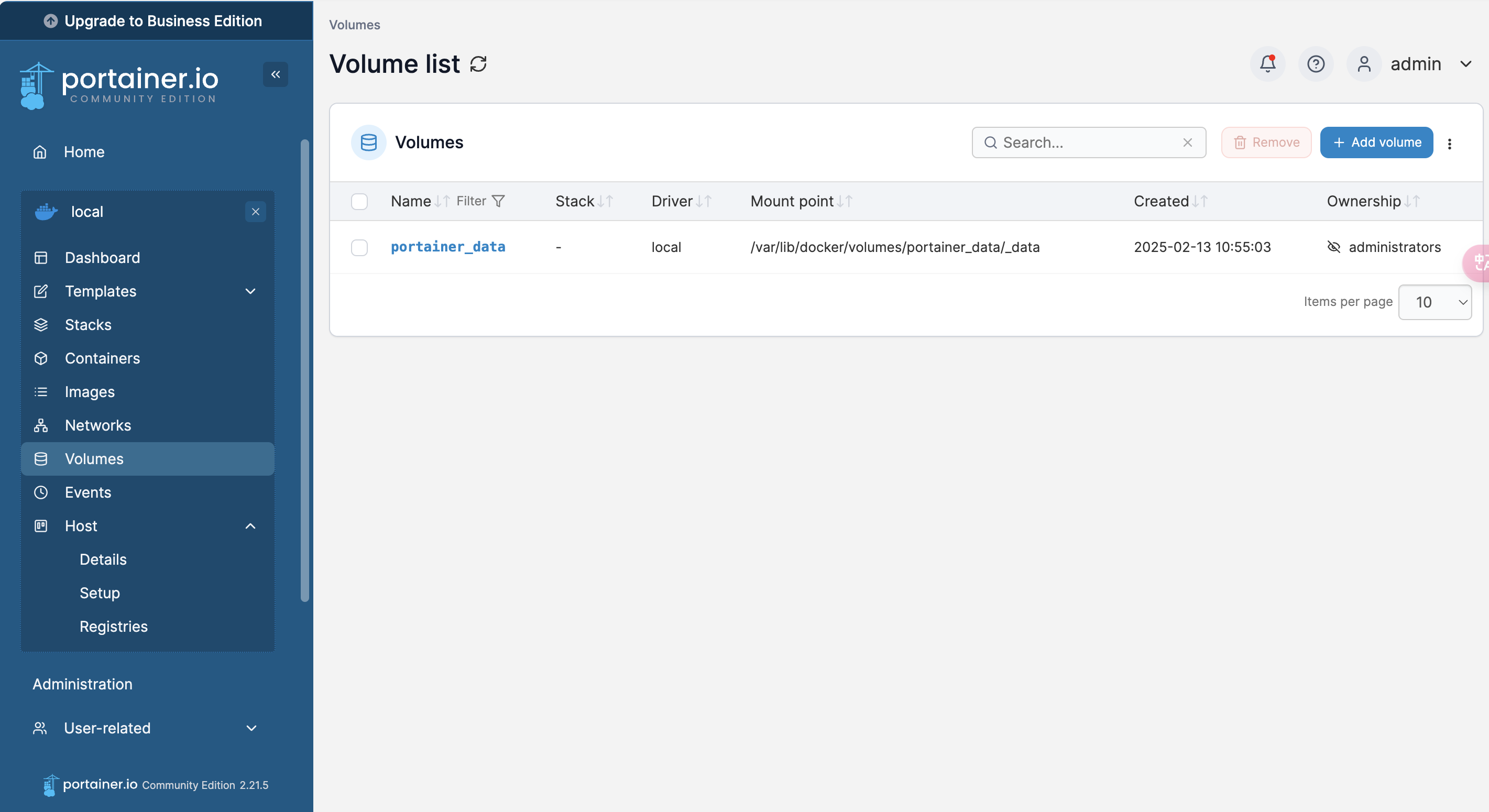Clear the search field with X icon
The width and height of the screenshot is (1489, 812).
tap(1187, 142)
